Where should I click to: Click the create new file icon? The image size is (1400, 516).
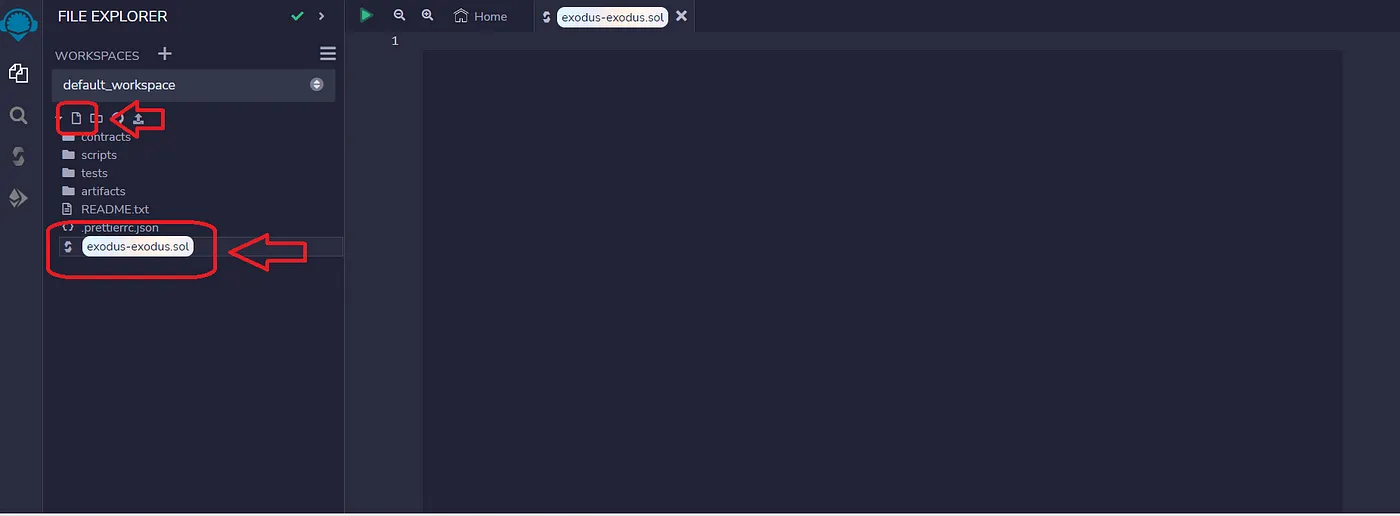76,119
